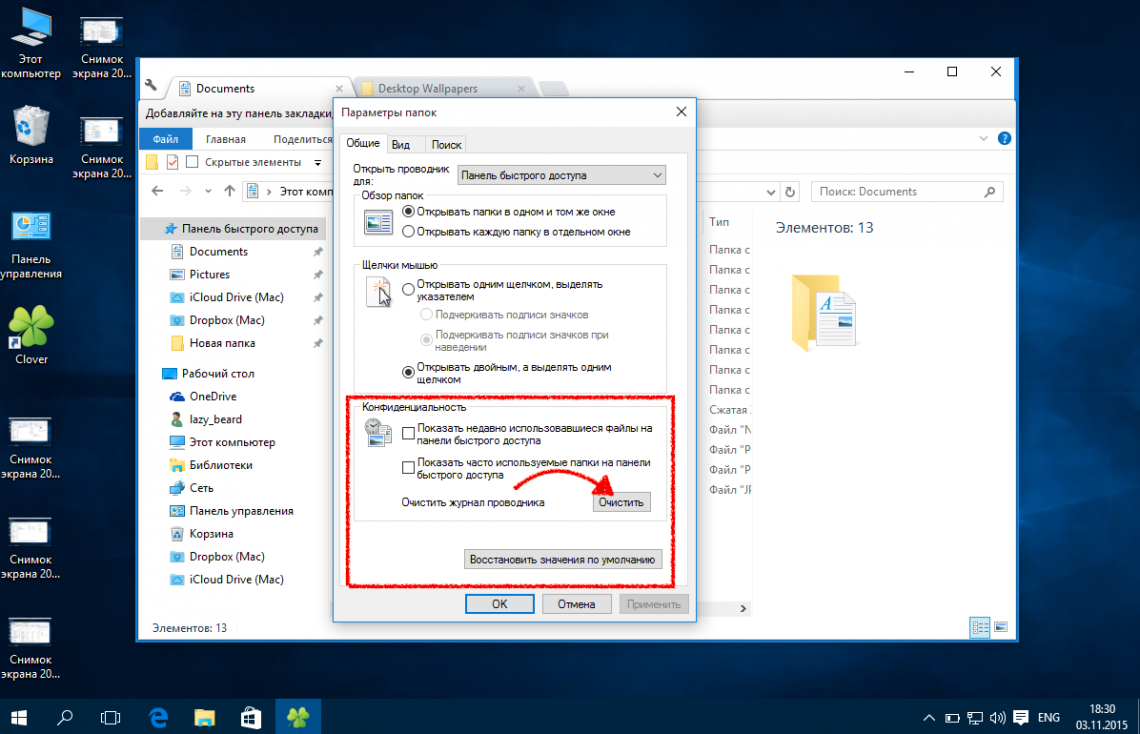Viewport: 1140px width, 734px height.
Task: Click the Edge browser taskbar icon
Action: pyautogui.click(x=158, y=717)
